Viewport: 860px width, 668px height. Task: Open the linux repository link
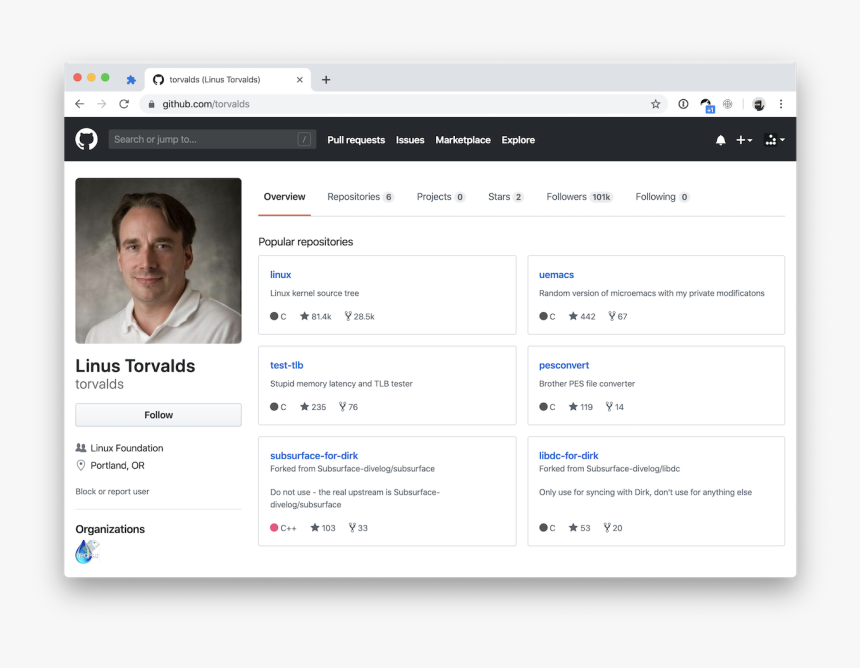pyautogui.click(x=280, y=275)
